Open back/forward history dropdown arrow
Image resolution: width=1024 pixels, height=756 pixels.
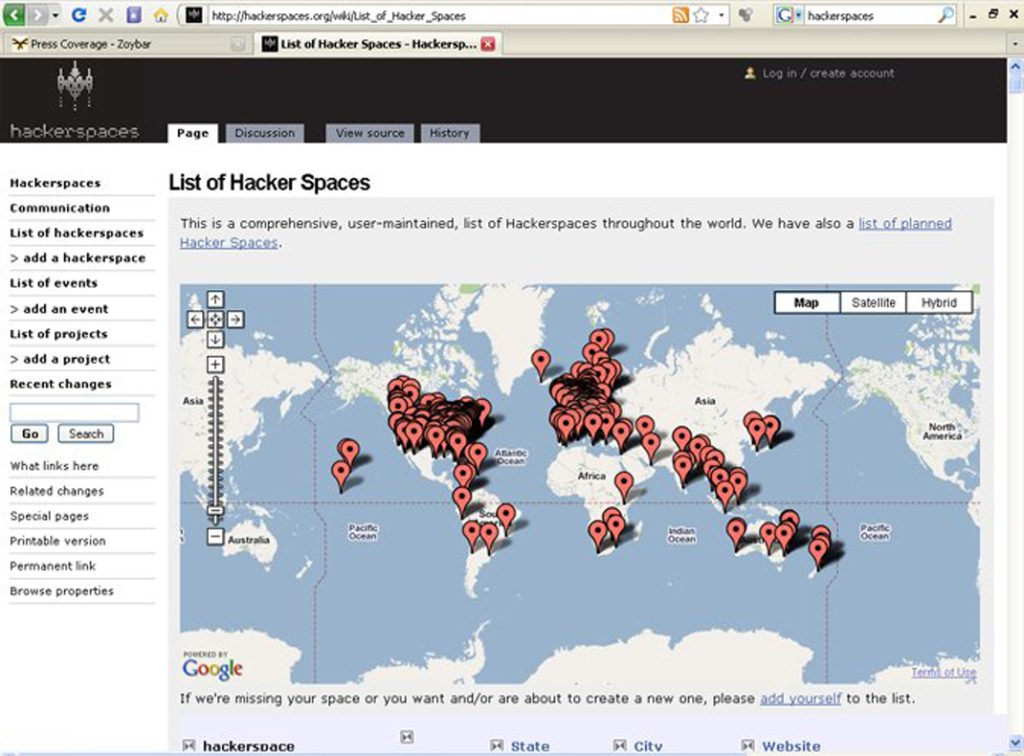(x=56, y=16)
